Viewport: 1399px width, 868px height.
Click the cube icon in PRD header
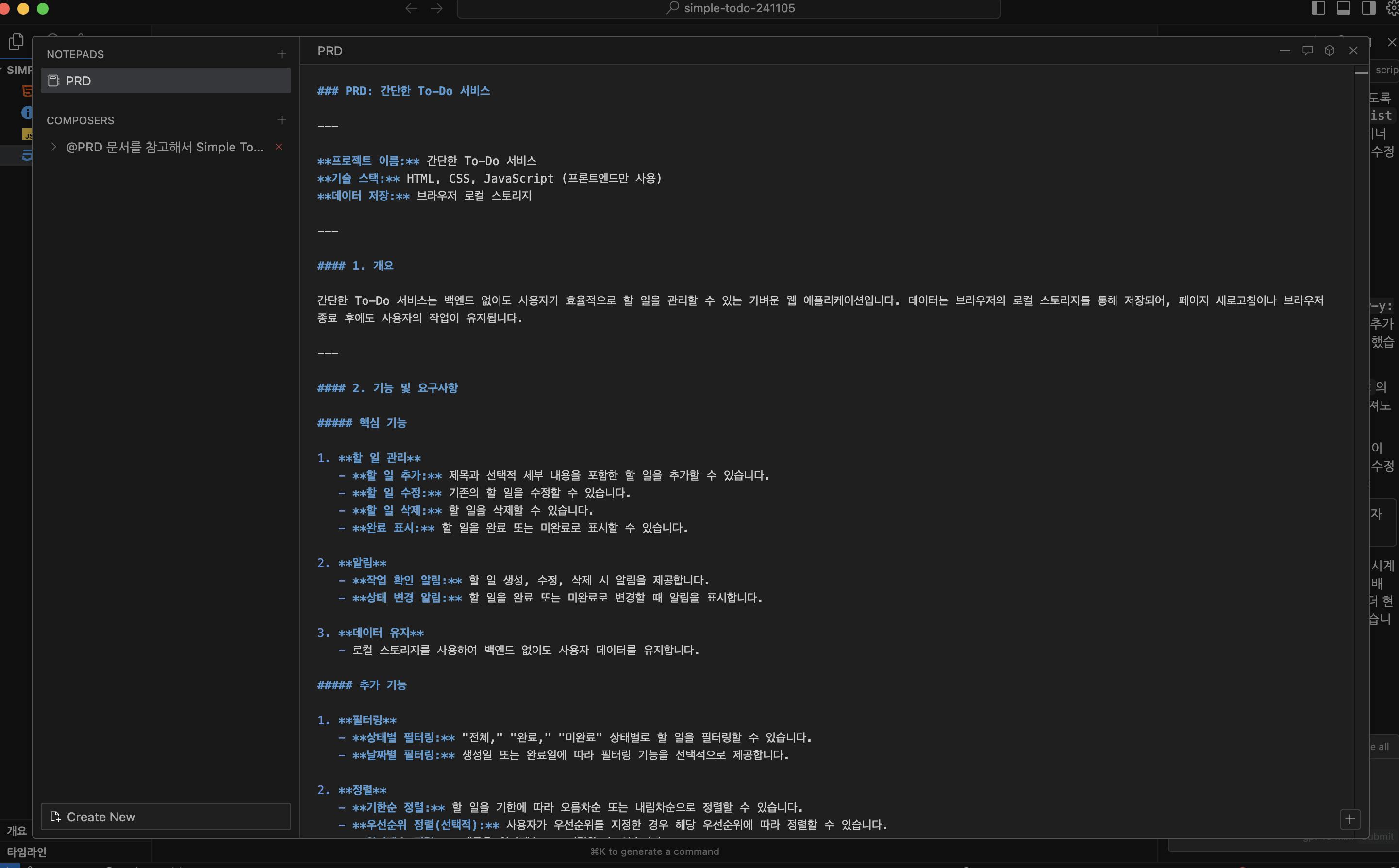tap(1329, 50)
